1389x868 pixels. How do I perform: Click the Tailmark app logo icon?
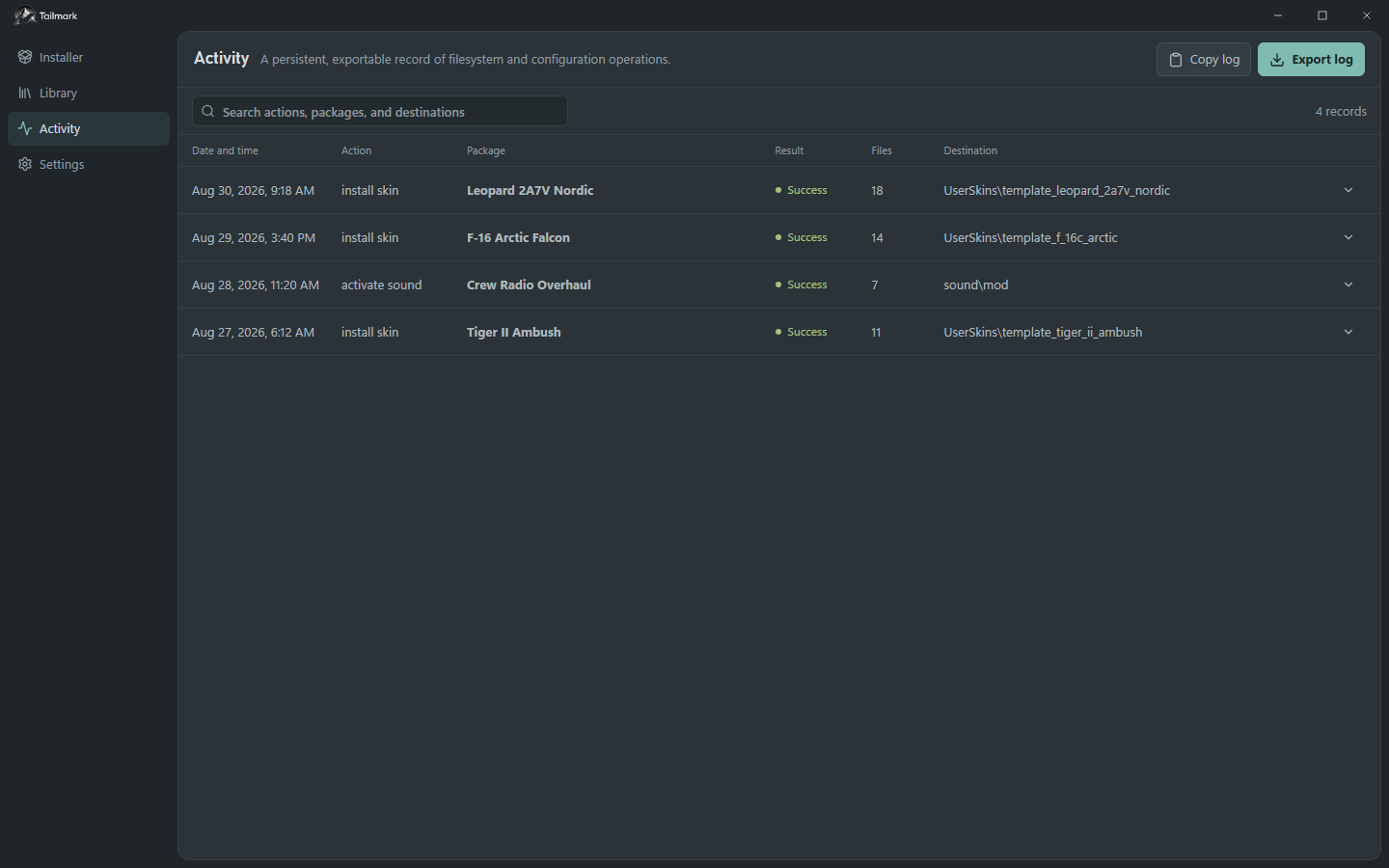(24, 15)
